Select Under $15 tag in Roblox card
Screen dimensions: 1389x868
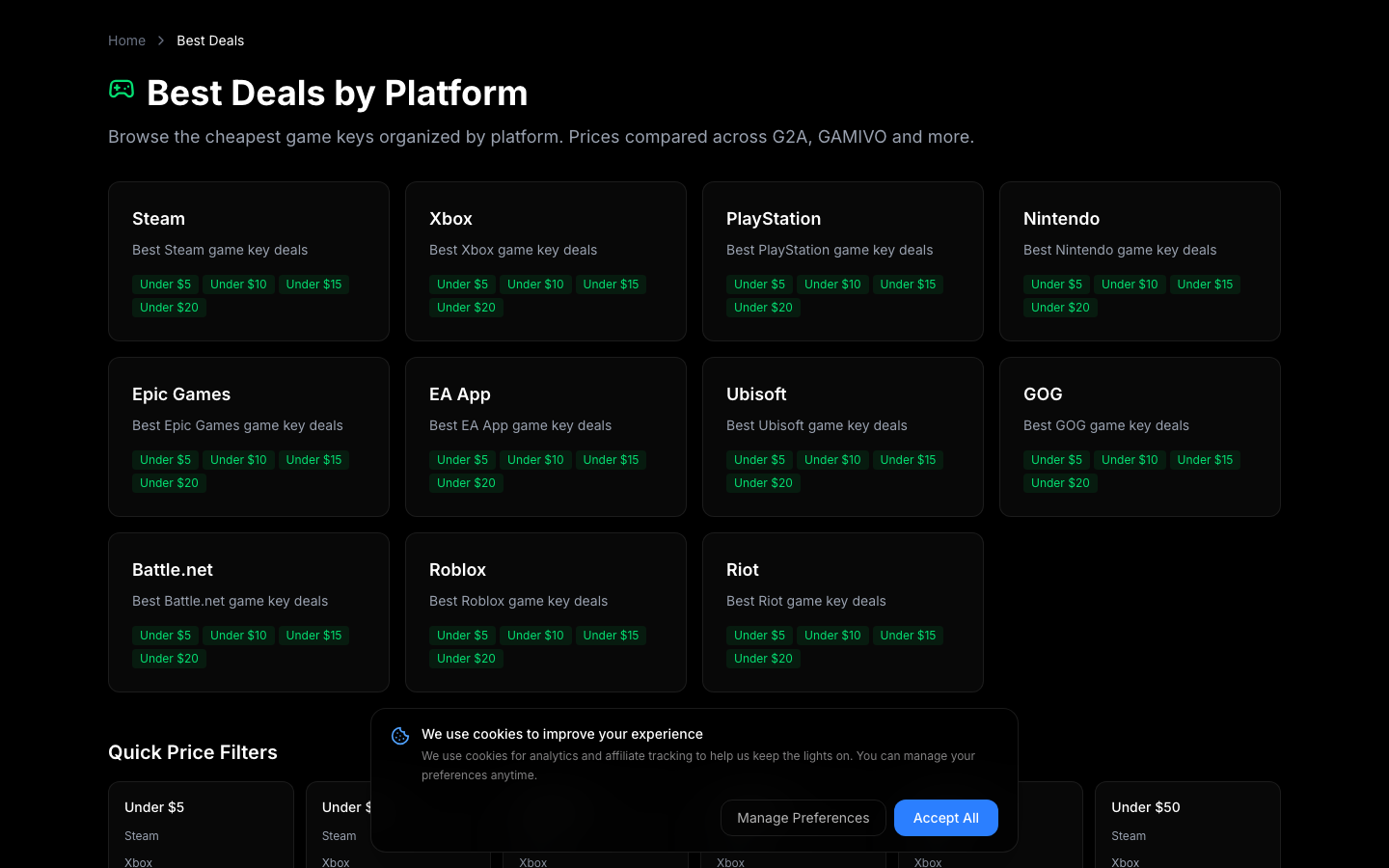point(611,636)
